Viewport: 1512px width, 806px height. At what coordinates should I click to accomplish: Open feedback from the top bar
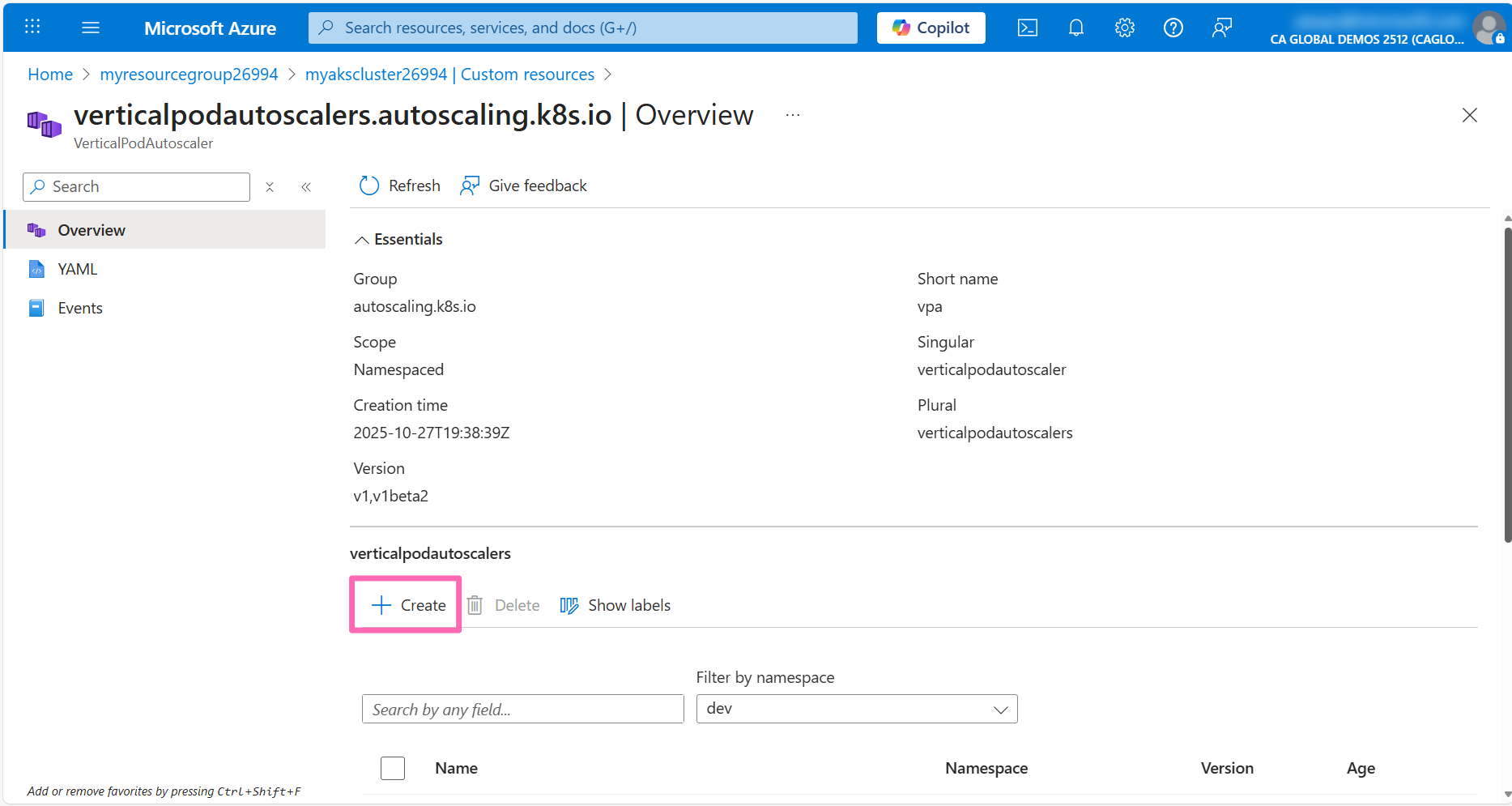tap(1221, 27)
